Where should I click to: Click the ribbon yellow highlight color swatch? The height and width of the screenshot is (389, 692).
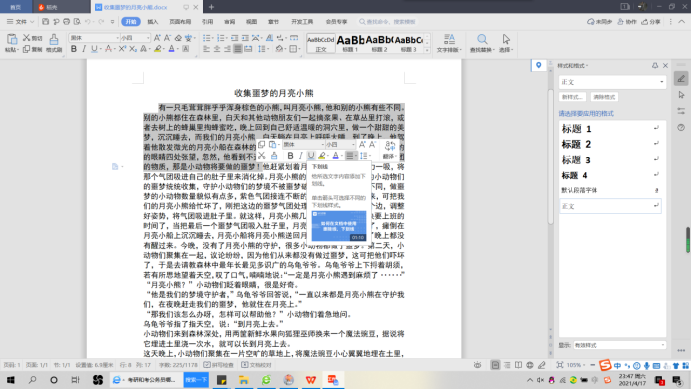[157, 49]
